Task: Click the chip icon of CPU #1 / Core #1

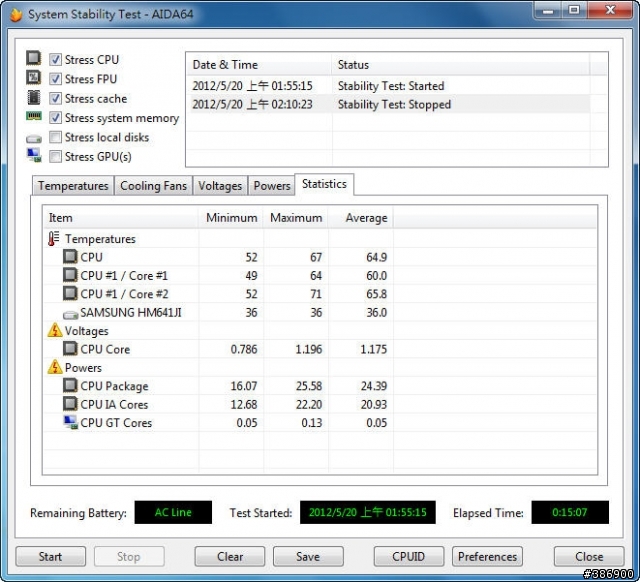Action: pos(70,275)
